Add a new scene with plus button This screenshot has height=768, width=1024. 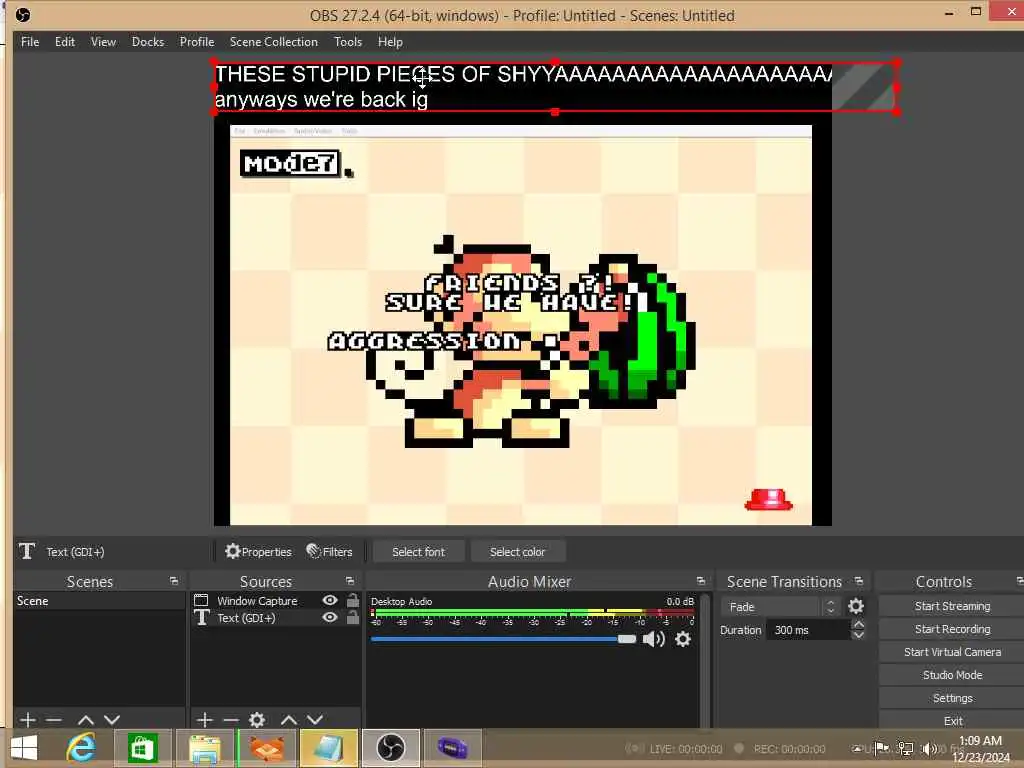pyautogui.click(x=27, y=720)
